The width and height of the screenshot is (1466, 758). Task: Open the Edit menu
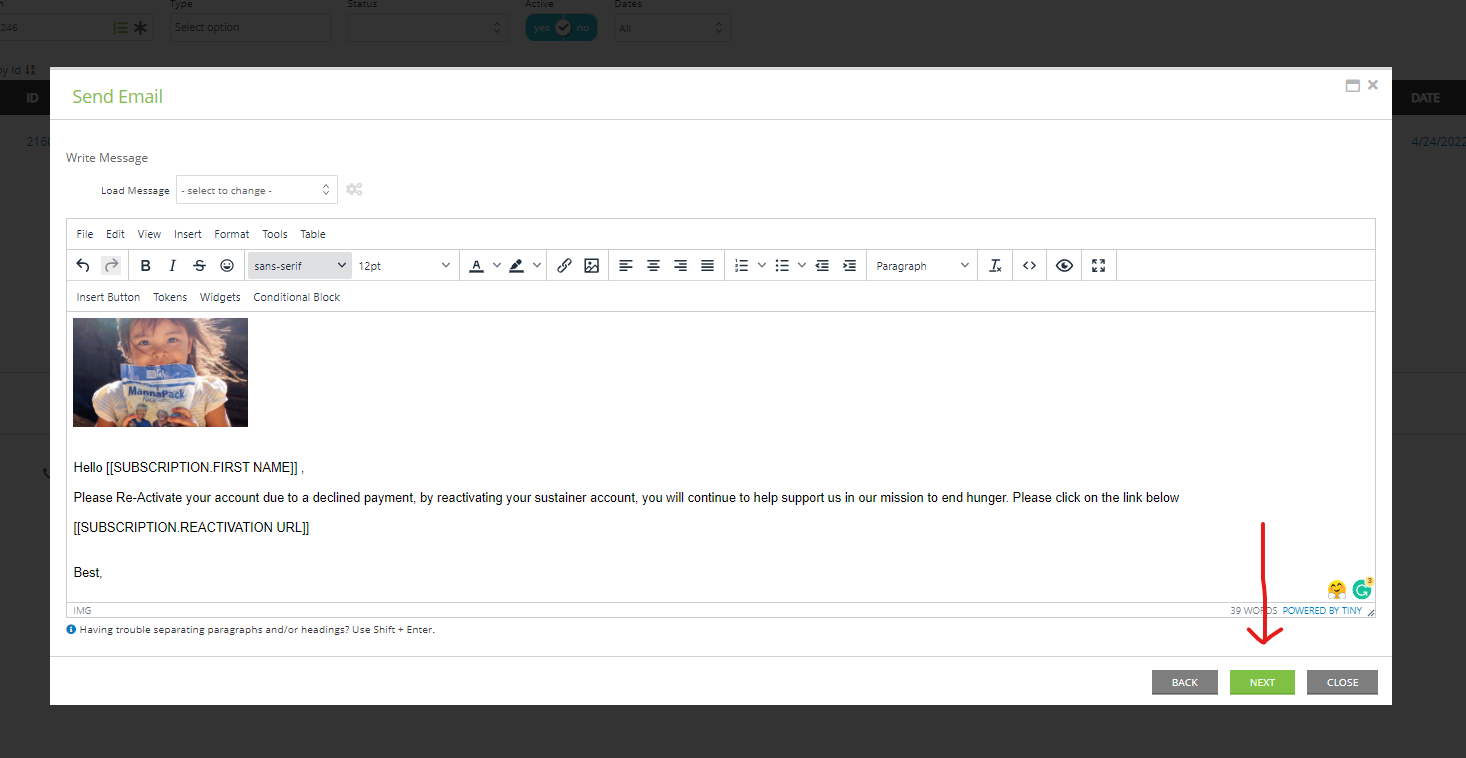click(x=116, y=234)
